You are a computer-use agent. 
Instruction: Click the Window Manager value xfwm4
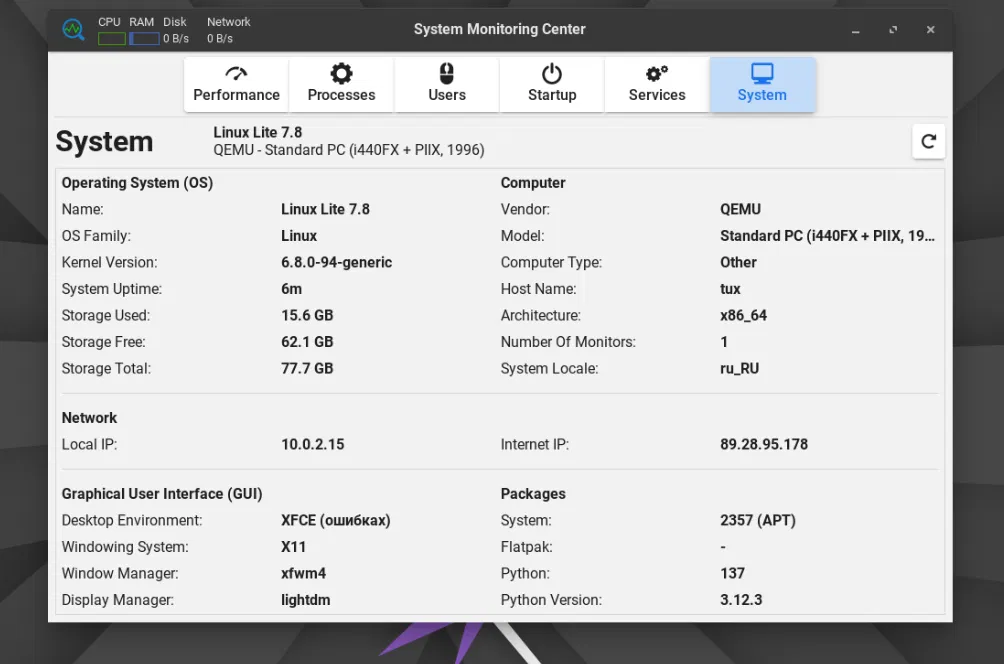coord(304,574)
